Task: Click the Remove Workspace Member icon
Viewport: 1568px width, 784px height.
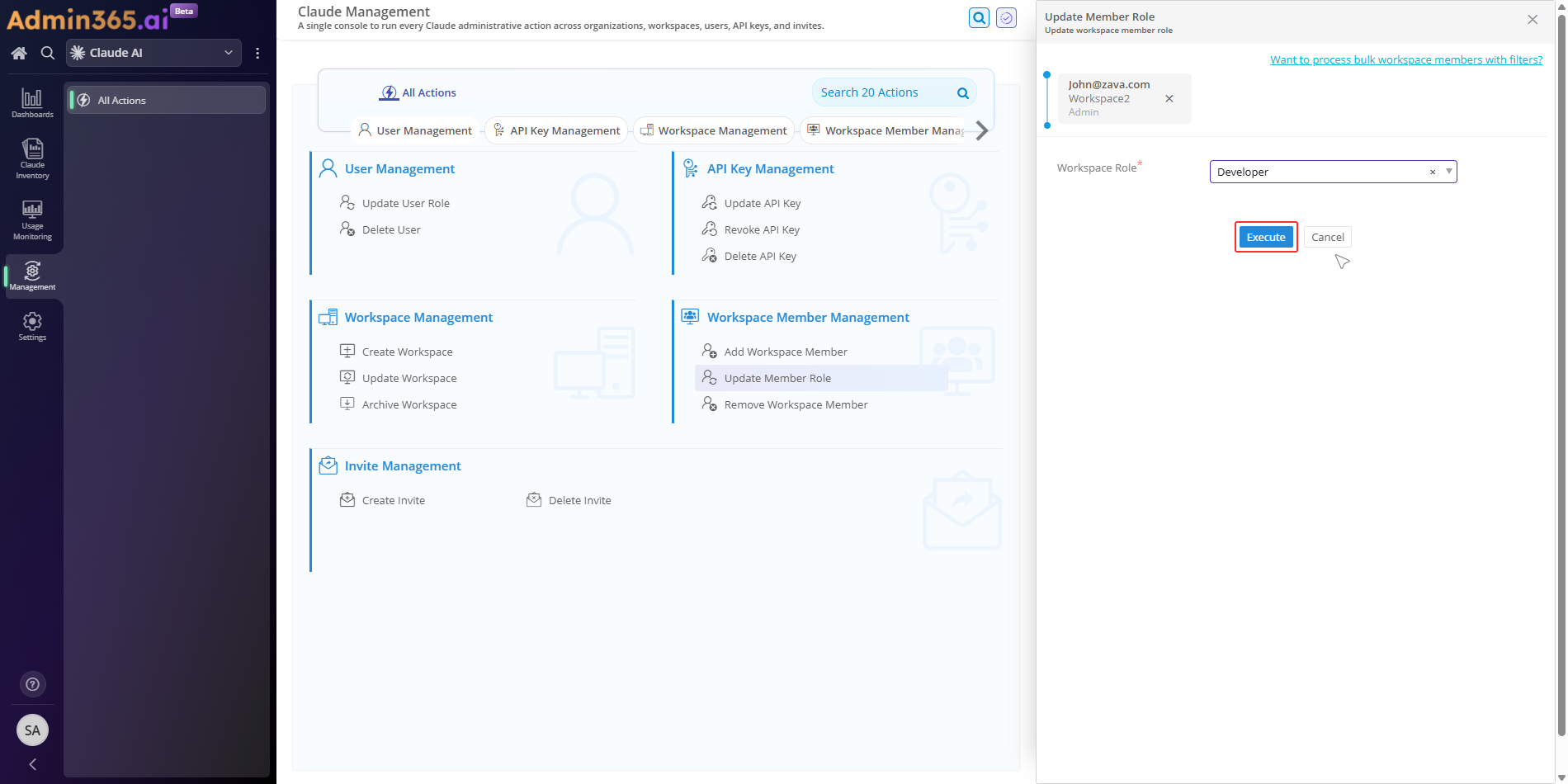Action: (x=709, y=404)
